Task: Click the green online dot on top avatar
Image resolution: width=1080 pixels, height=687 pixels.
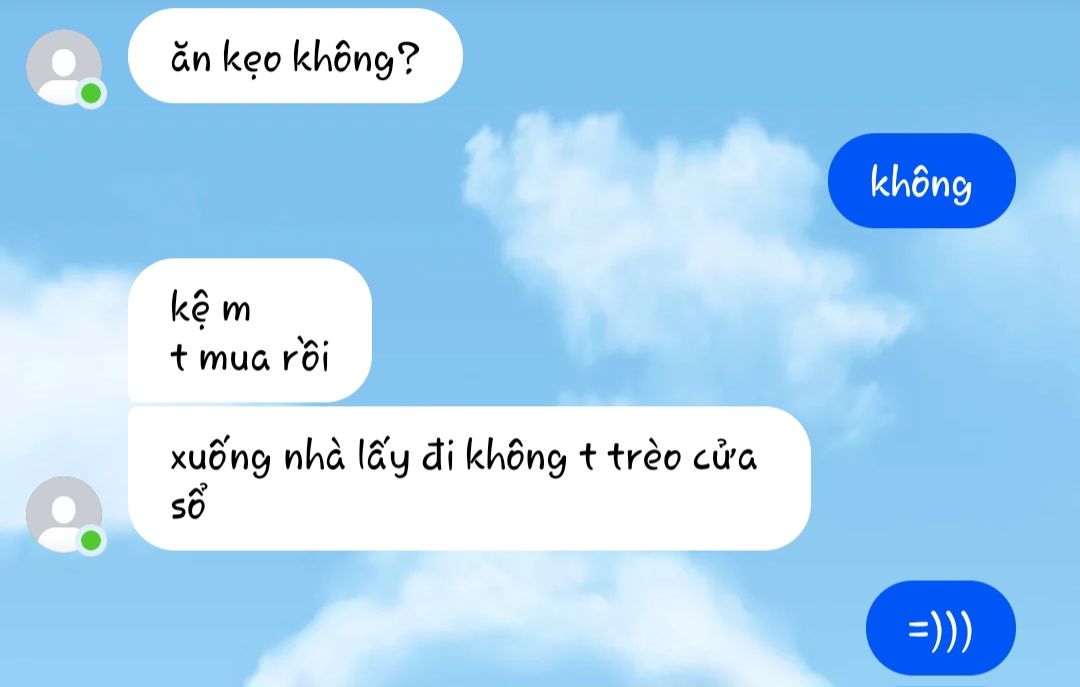Action: point(91,93)
